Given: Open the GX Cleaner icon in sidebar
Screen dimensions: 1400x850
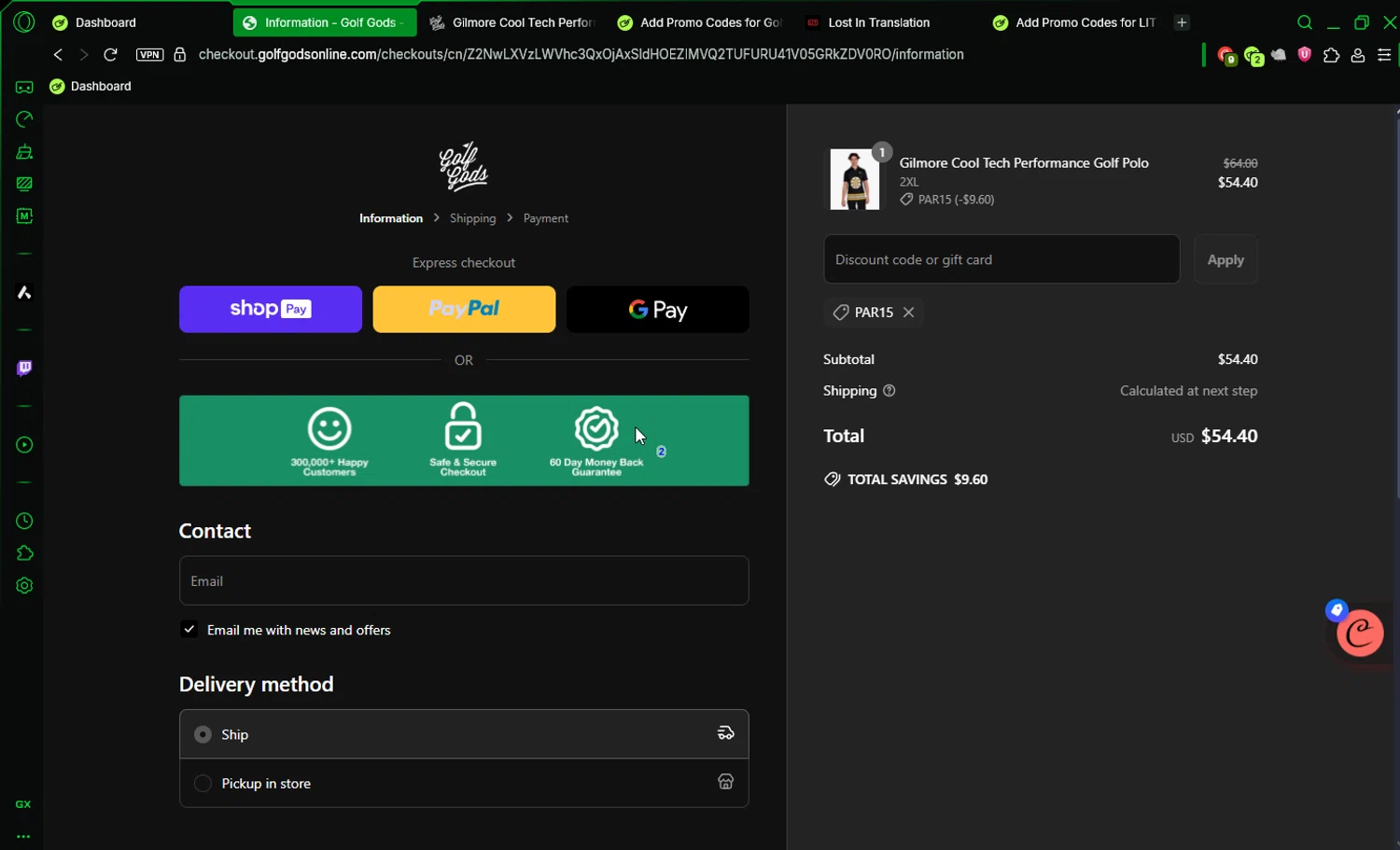Looking at the screenshot, I should (x=24, y=152).
